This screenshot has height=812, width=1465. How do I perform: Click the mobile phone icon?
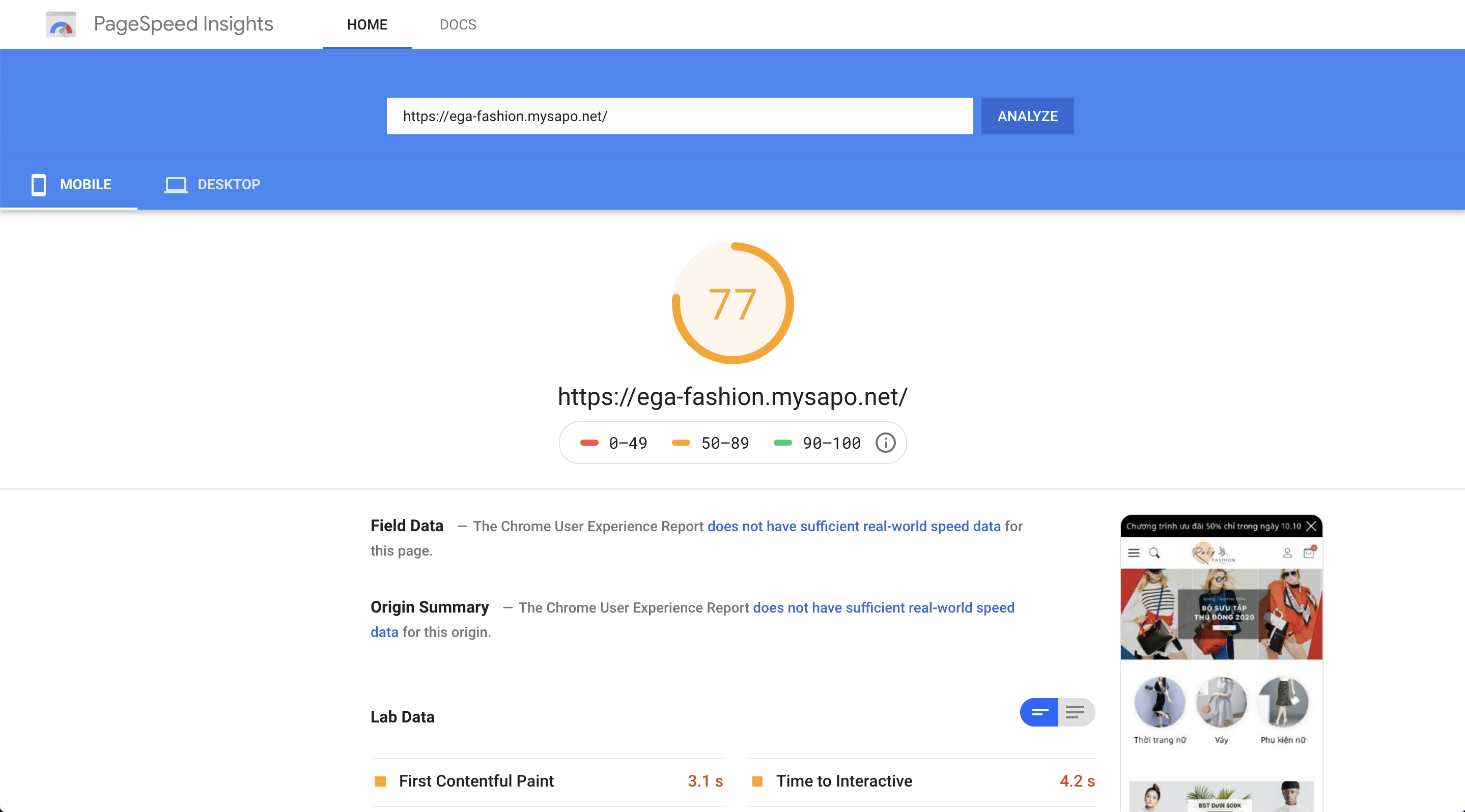(39, 185)
